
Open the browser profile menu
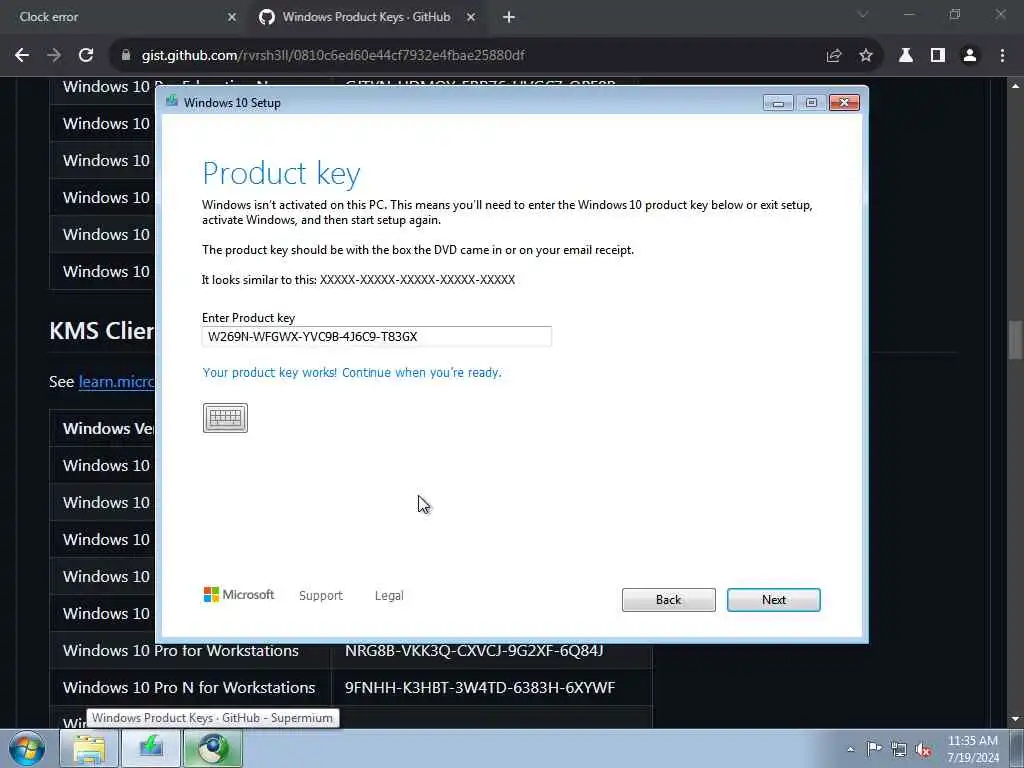(970, 56)
